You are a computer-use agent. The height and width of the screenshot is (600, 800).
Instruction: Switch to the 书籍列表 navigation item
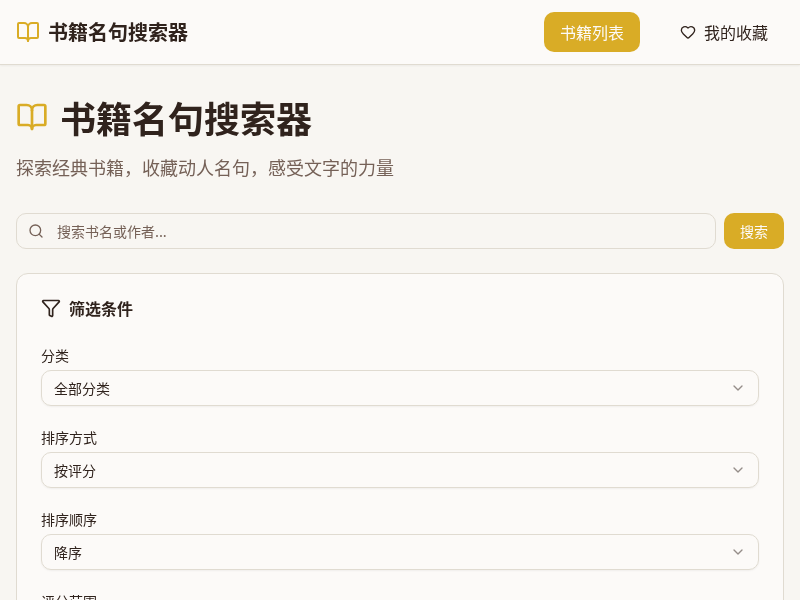(592, 31)
